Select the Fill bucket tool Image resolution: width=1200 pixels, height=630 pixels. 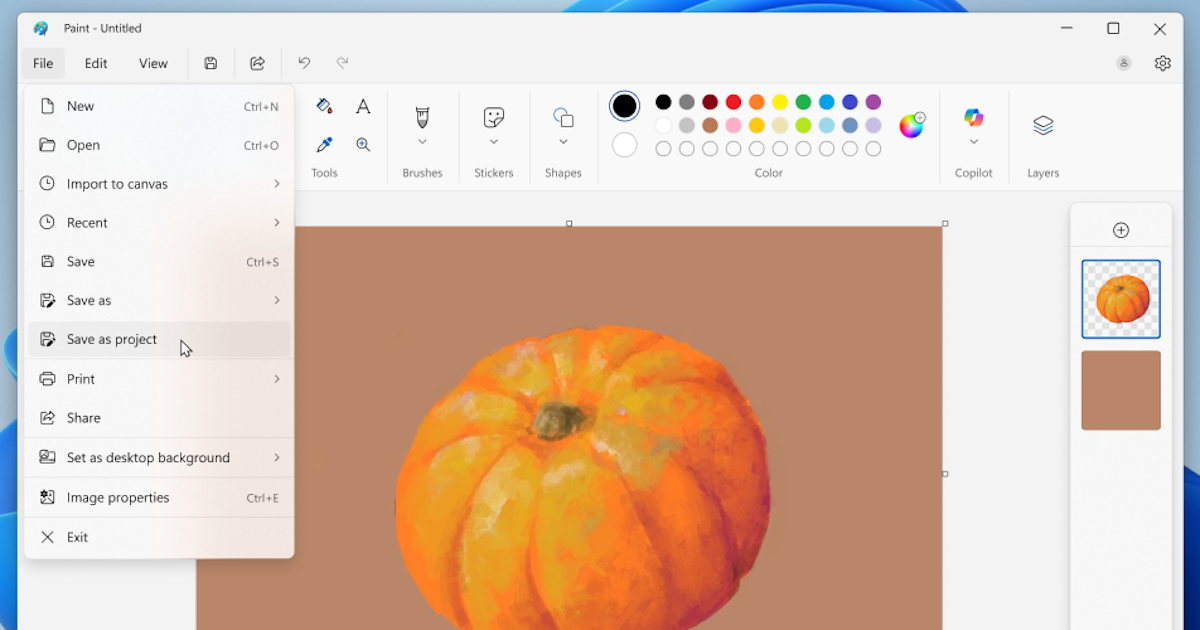pos(324,106)
